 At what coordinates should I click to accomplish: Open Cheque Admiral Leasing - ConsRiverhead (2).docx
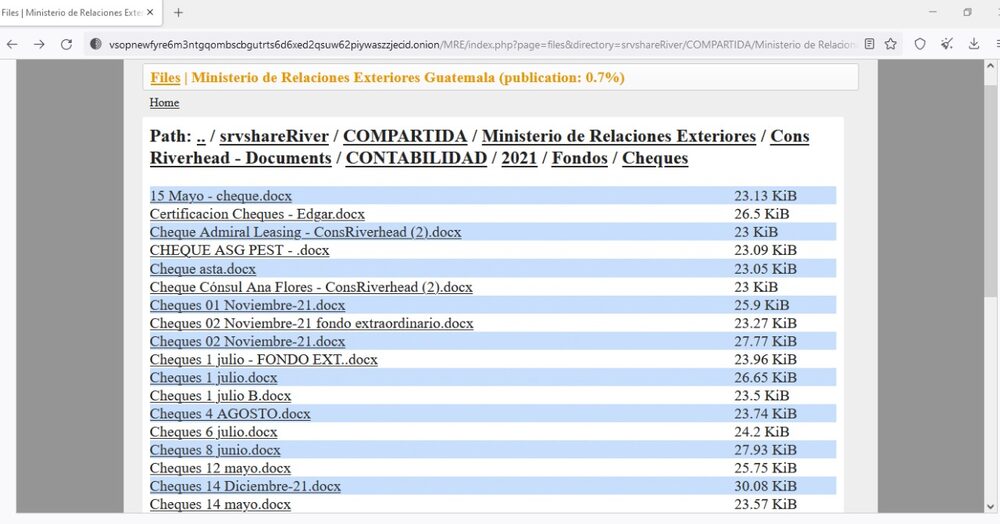pyautogui.click(x=305, y=232)
